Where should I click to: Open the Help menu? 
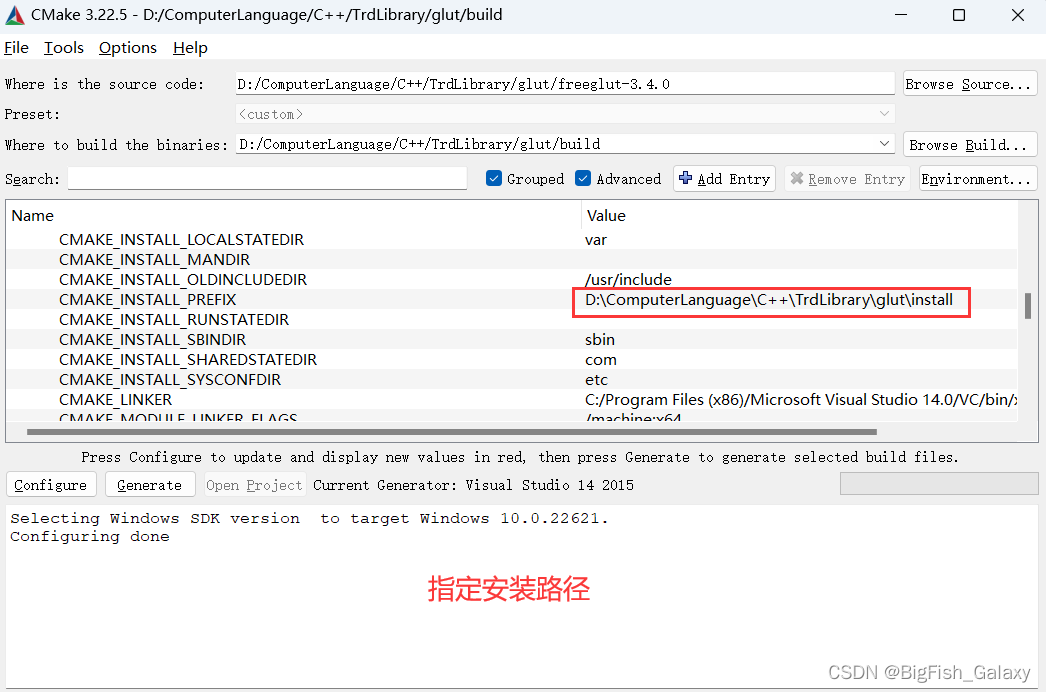[189, 47]
